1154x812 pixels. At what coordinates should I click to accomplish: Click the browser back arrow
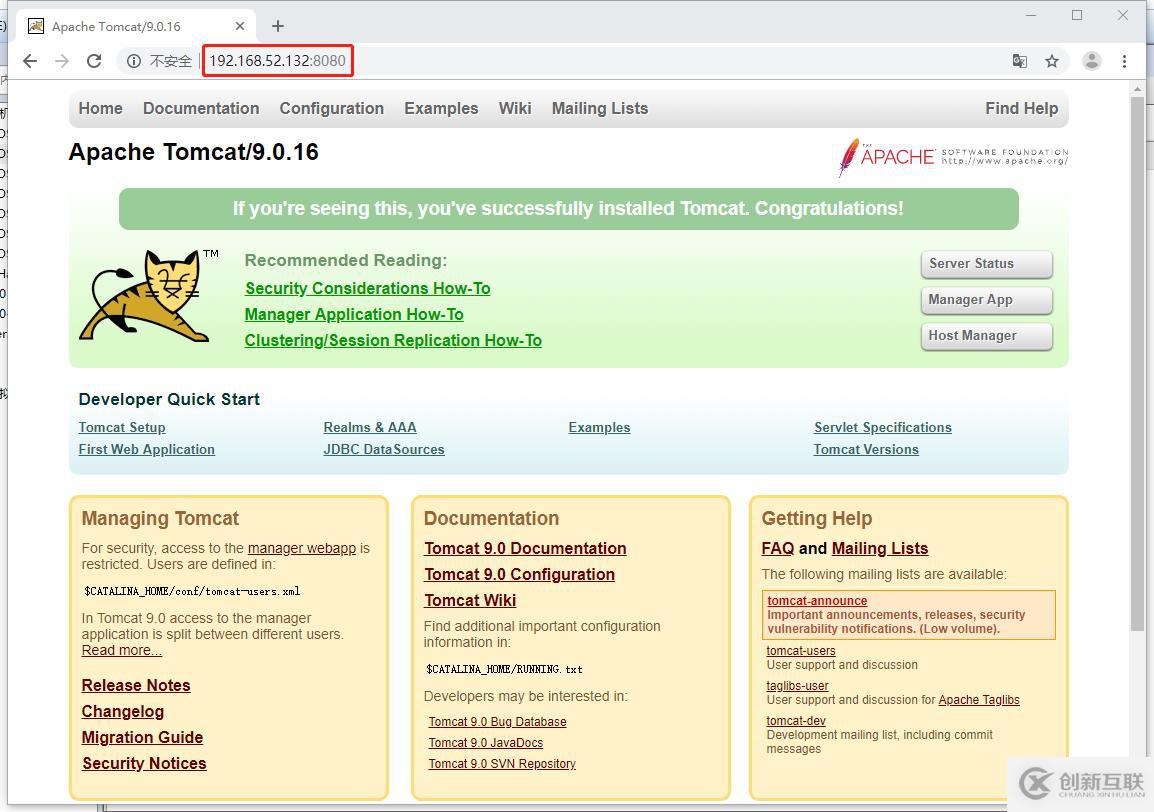[x=30, y=61]
